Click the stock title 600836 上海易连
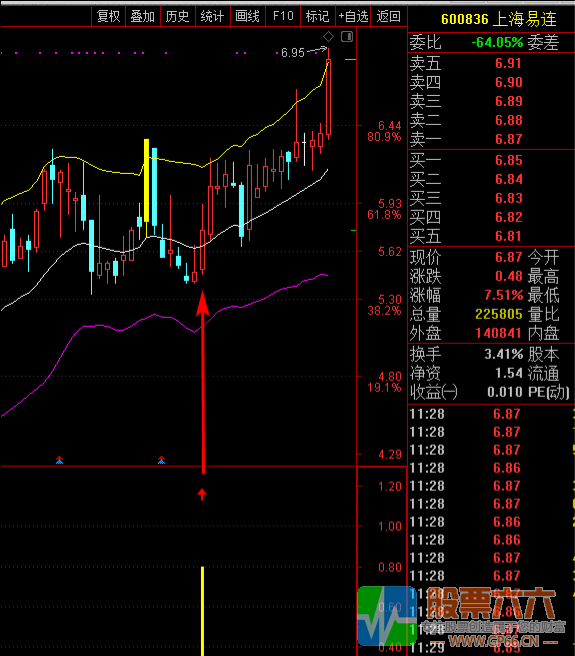This screenshot has height=656, width=575. (498, 19)
